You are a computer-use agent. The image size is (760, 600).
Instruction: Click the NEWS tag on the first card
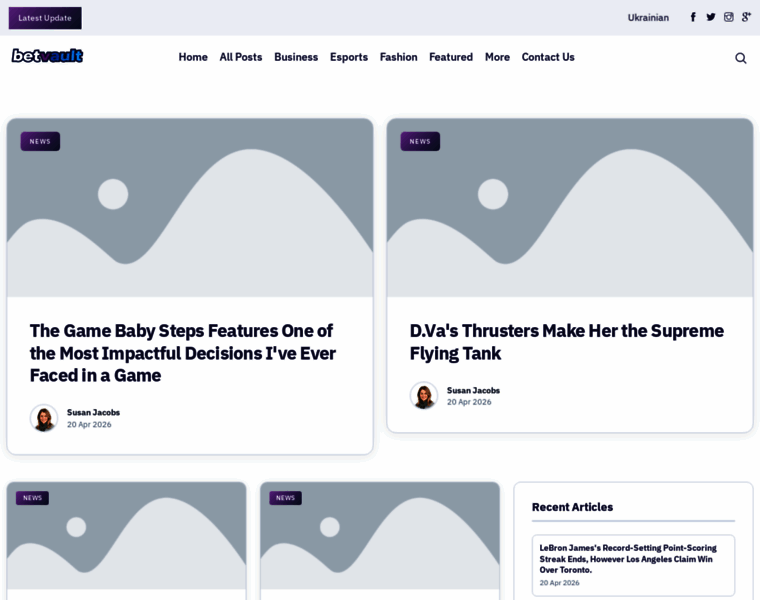pyautogui.click(x=40, y=142)
